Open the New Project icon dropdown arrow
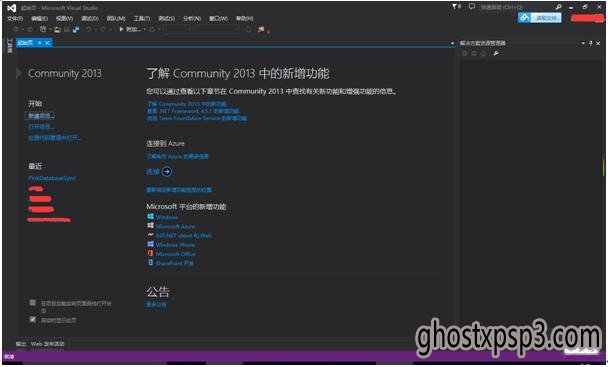 click(x=50, y=29)
